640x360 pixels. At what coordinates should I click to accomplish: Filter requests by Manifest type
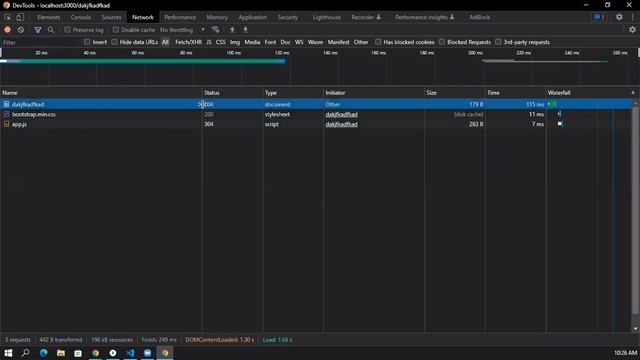pyautogui.click(x=338, y=42)
